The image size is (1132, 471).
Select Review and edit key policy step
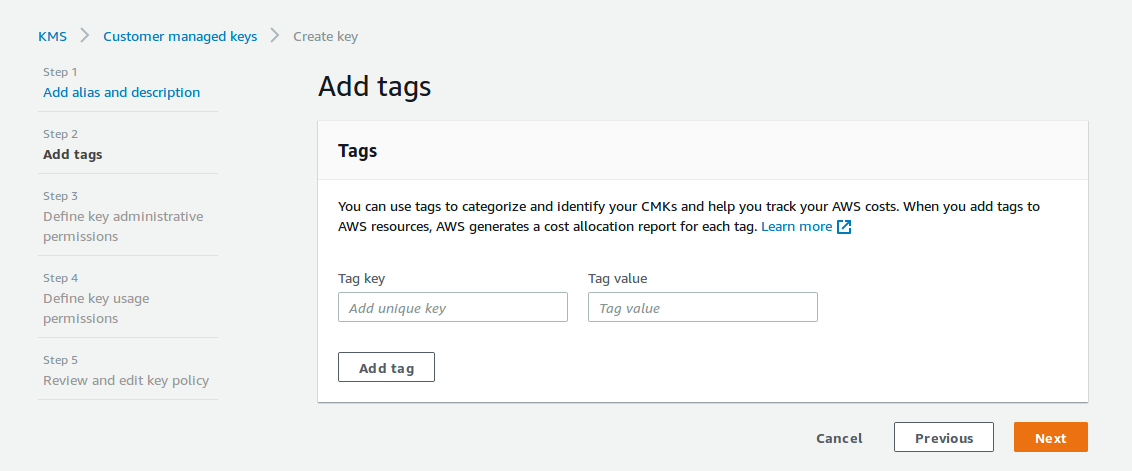126,380
